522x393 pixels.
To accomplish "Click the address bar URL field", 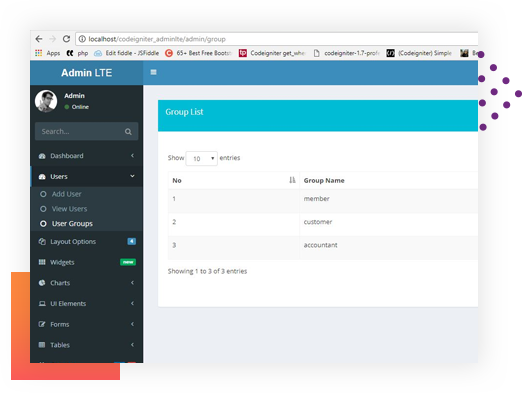I will [277, 39].
